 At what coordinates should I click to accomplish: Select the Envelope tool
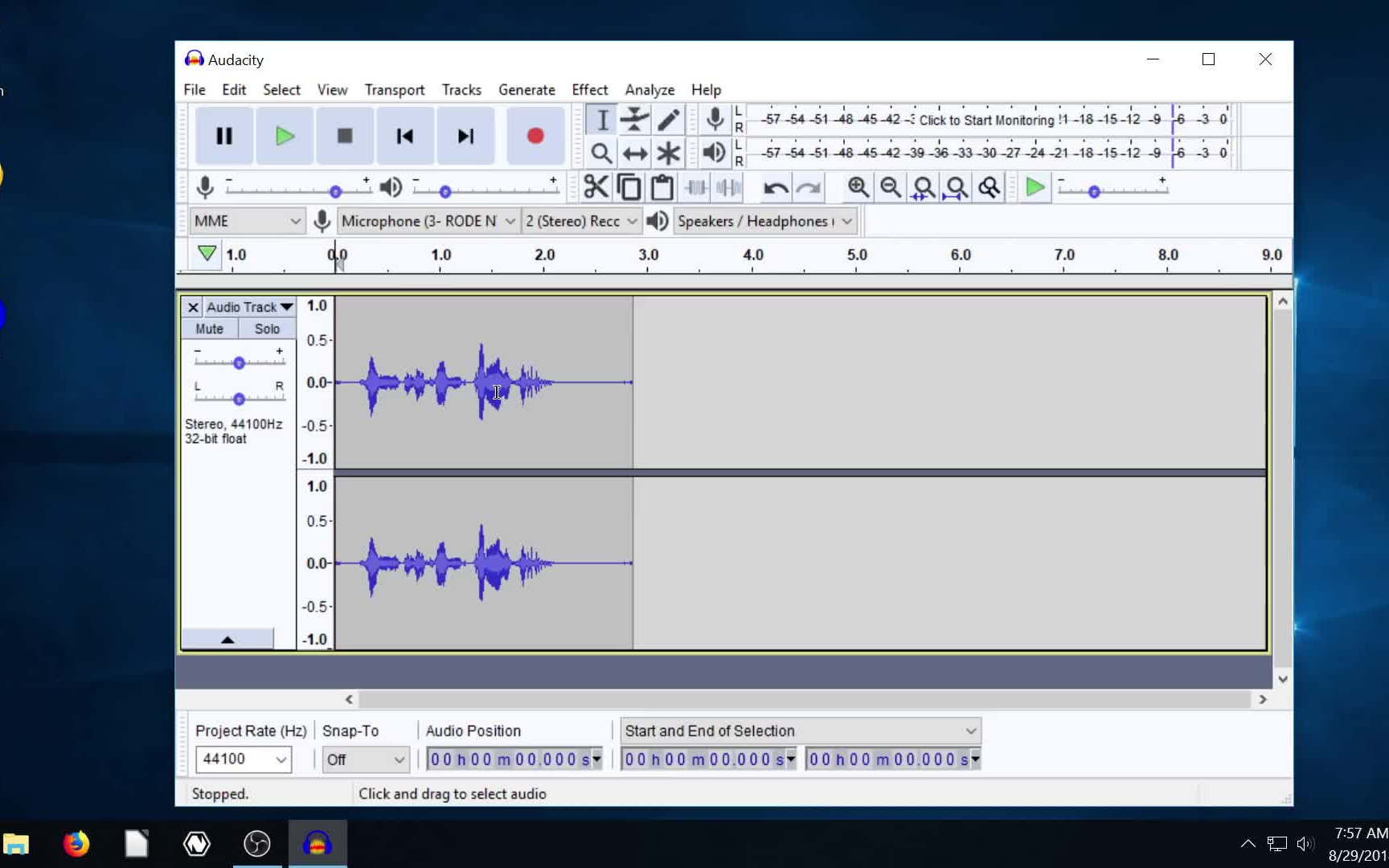pos(634,120)
